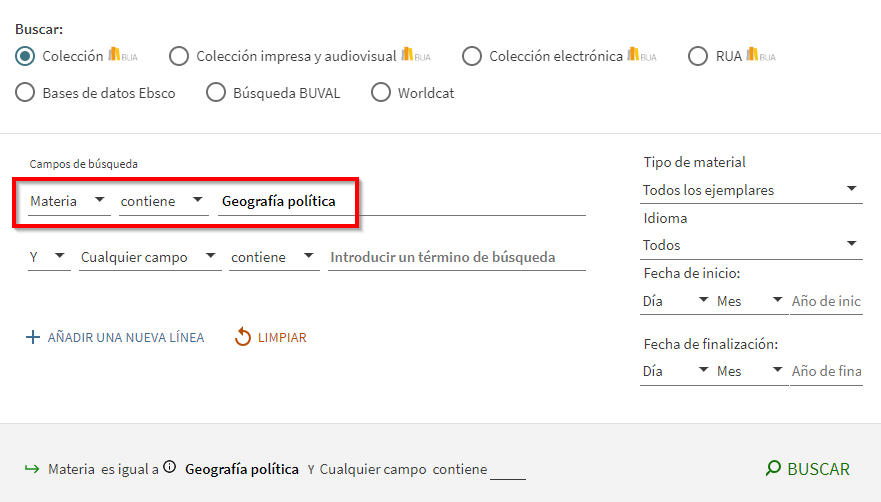Select the Colección radio button
This screenshot has width=881, height=502.
(x=26, y=56)
